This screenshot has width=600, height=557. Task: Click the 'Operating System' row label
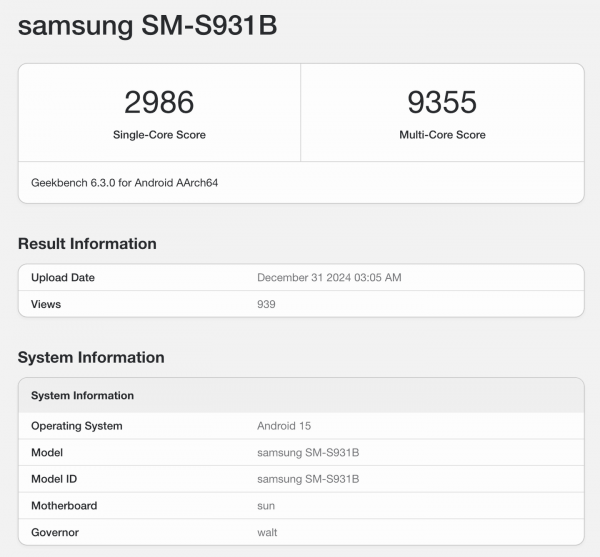[x=77, y=426]
